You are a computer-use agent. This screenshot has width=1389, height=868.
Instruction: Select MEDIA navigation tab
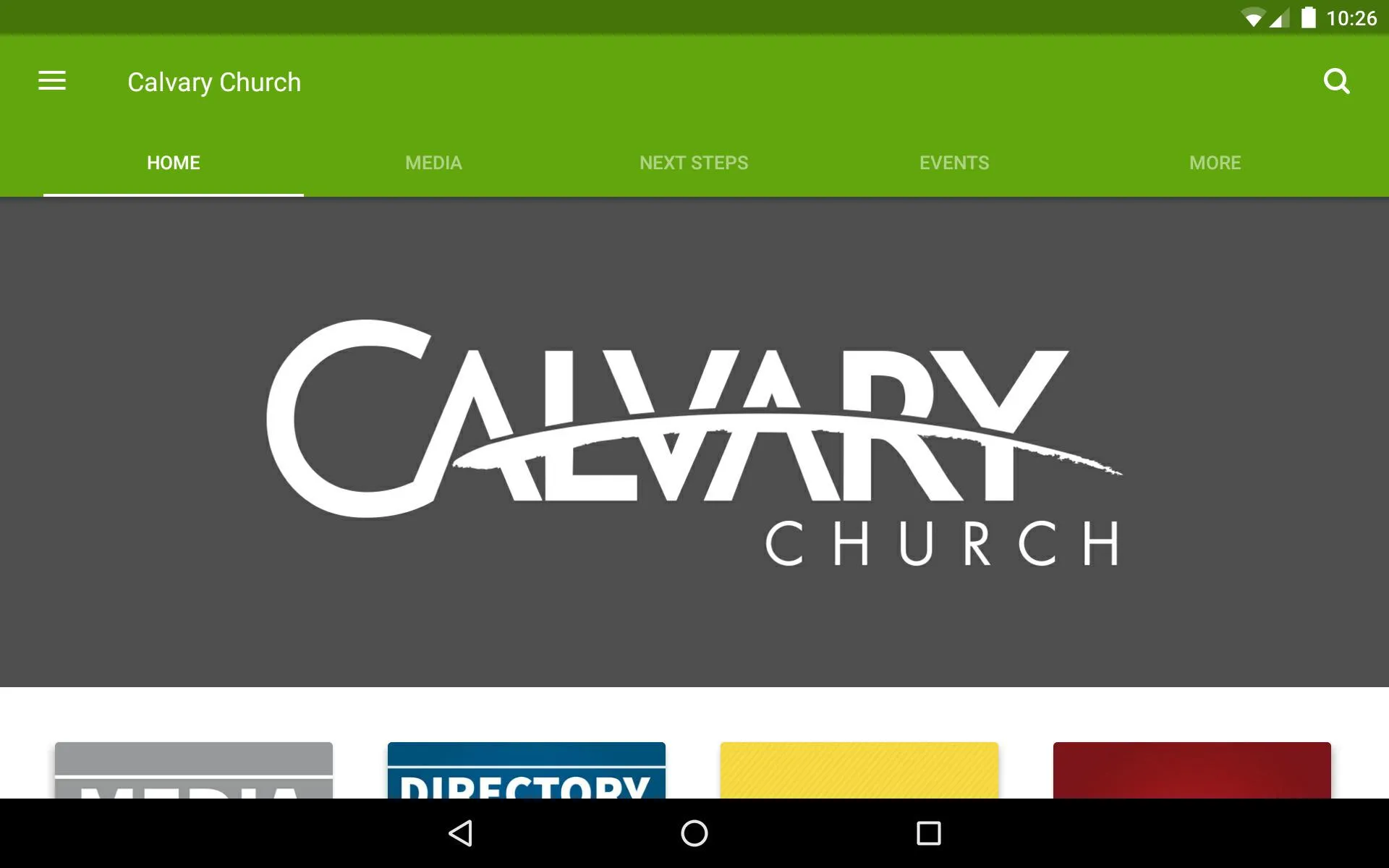point(434,163)
